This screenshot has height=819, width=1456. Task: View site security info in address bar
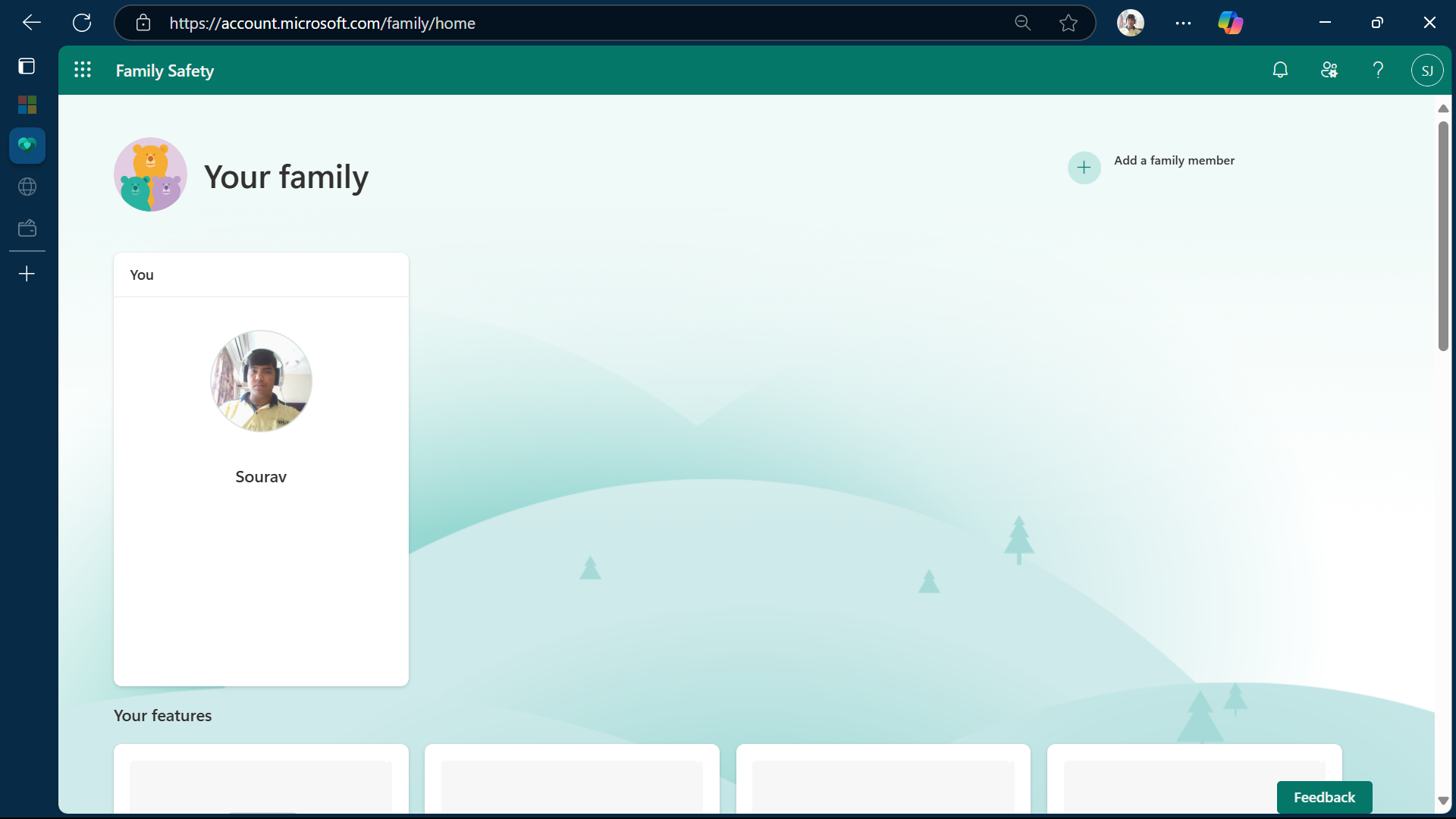tap(143, 23)
